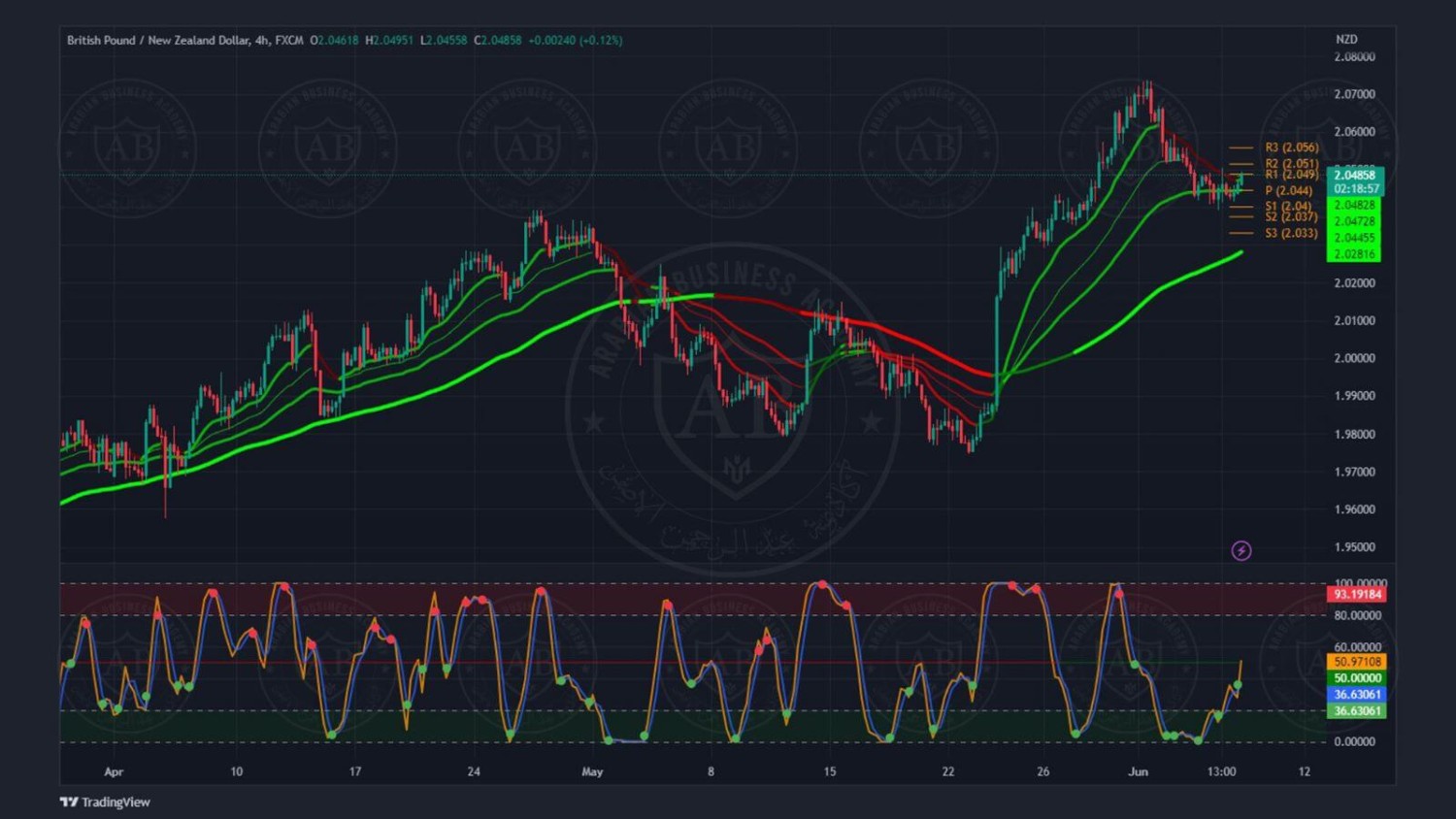Select the NZD currency label
The image size is (1456, 819).
[x=1346, y=40]
